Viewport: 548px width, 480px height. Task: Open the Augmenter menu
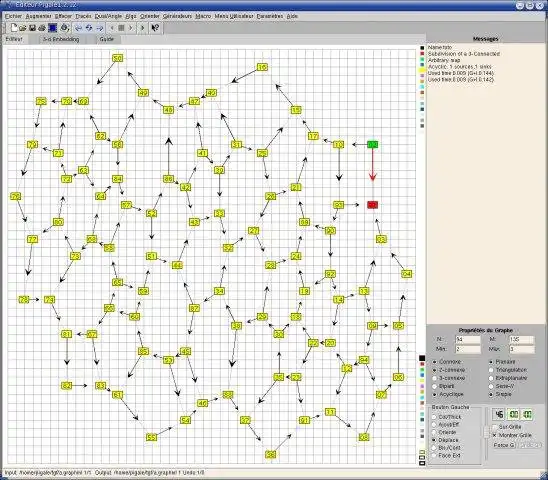point(38,16)
